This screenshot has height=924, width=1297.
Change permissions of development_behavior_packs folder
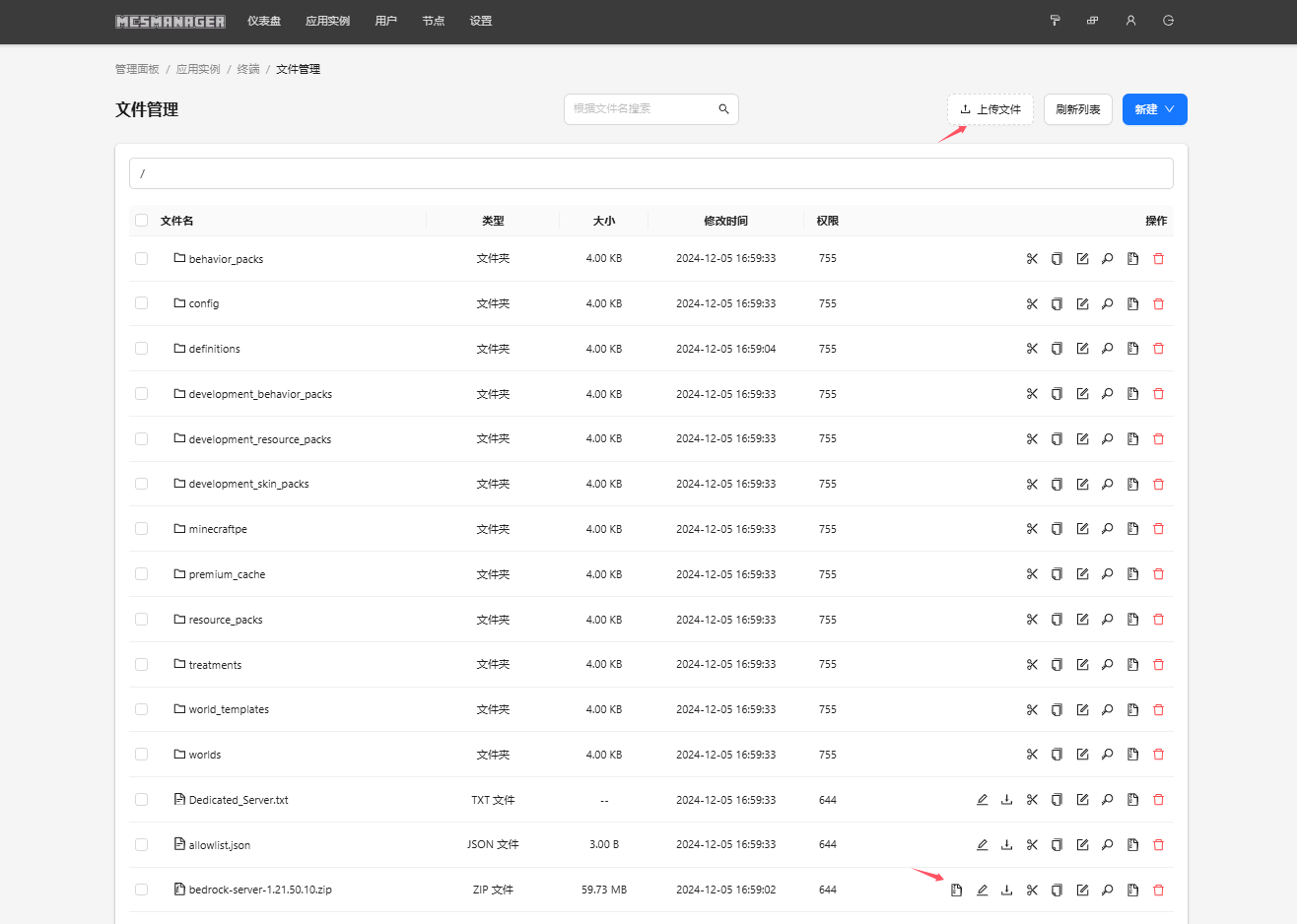click(x=1108, y=394)
